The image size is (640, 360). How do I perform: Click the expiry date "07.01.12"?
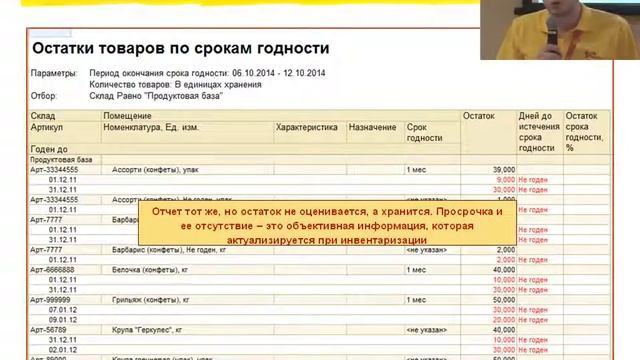[x=63, y=310]
